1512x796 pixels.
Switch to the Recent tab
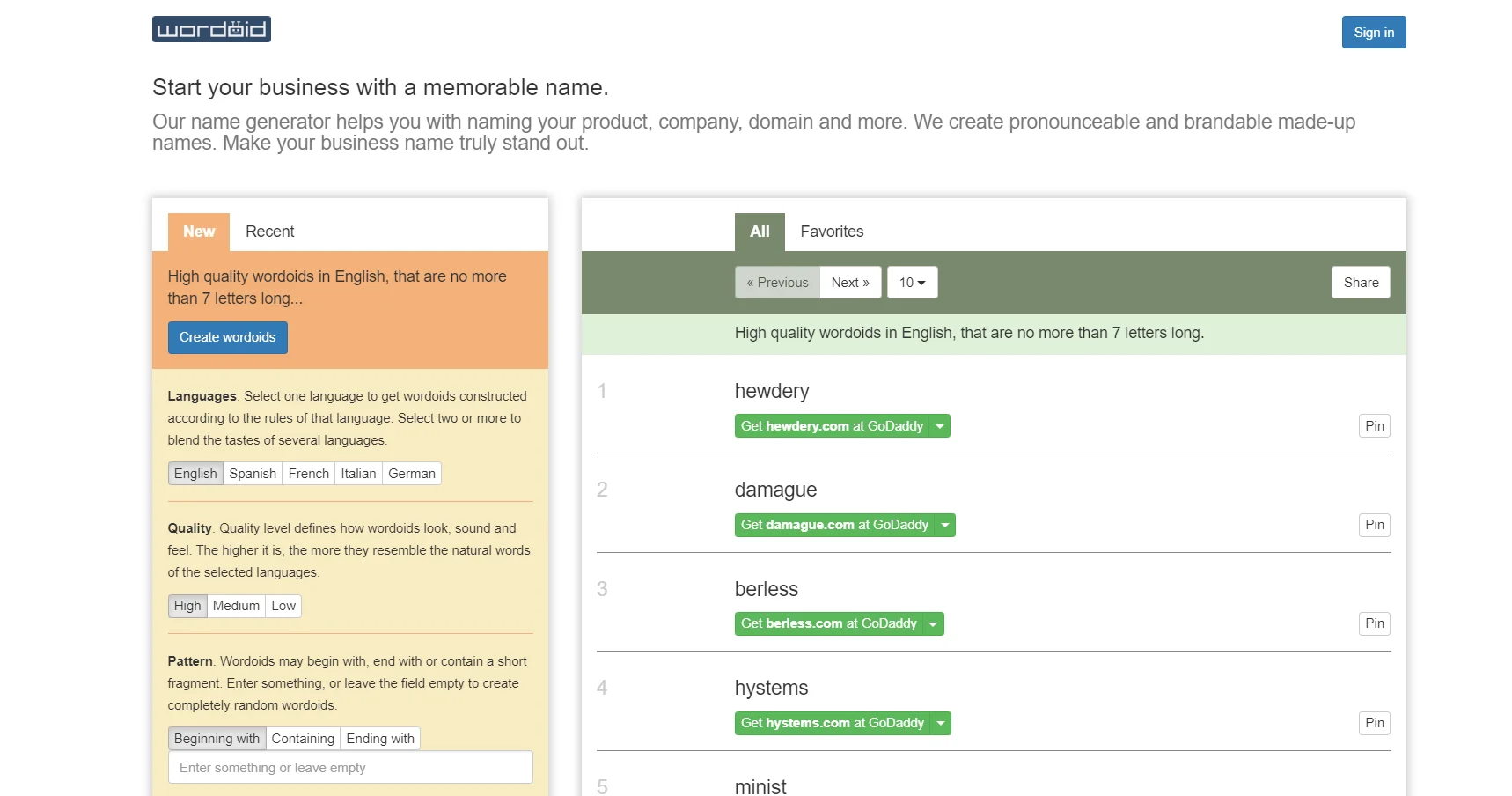click(x=269, y=232)
